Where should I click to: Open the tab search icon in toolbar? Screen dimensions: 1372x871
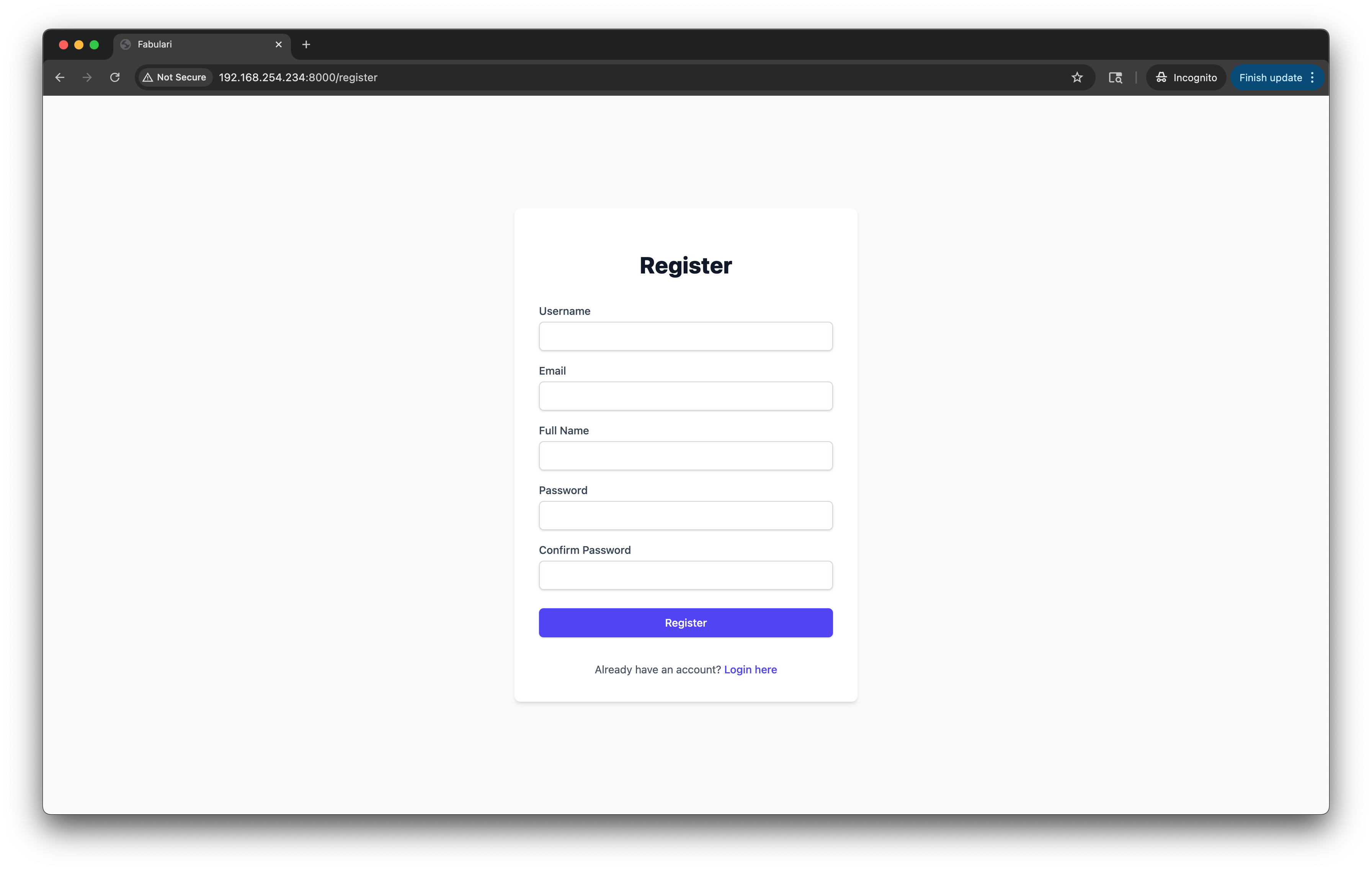coord(1115,77)
